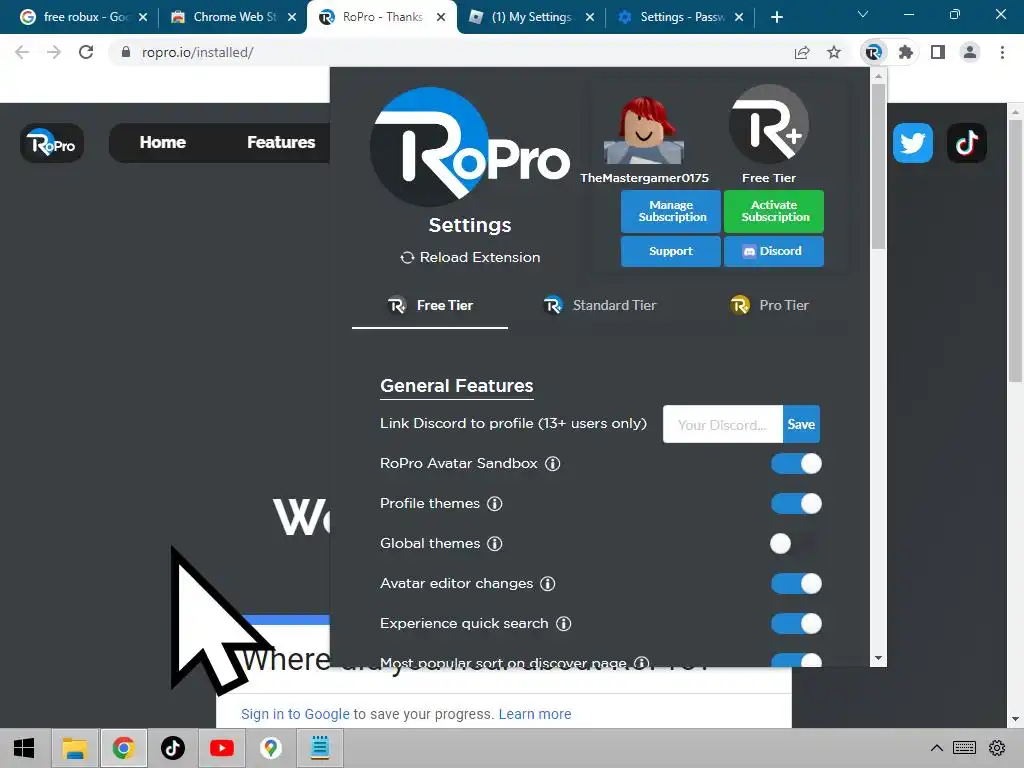Click Reload Extension
Viewport: 1024px width, 768px height.
[470, 257]
